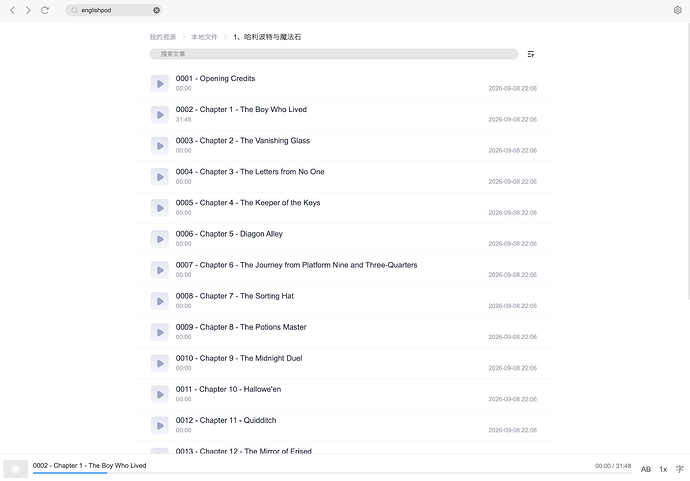Clear the englishpod search text
This screenshot has height=481, width=690.
pos(156,10)
